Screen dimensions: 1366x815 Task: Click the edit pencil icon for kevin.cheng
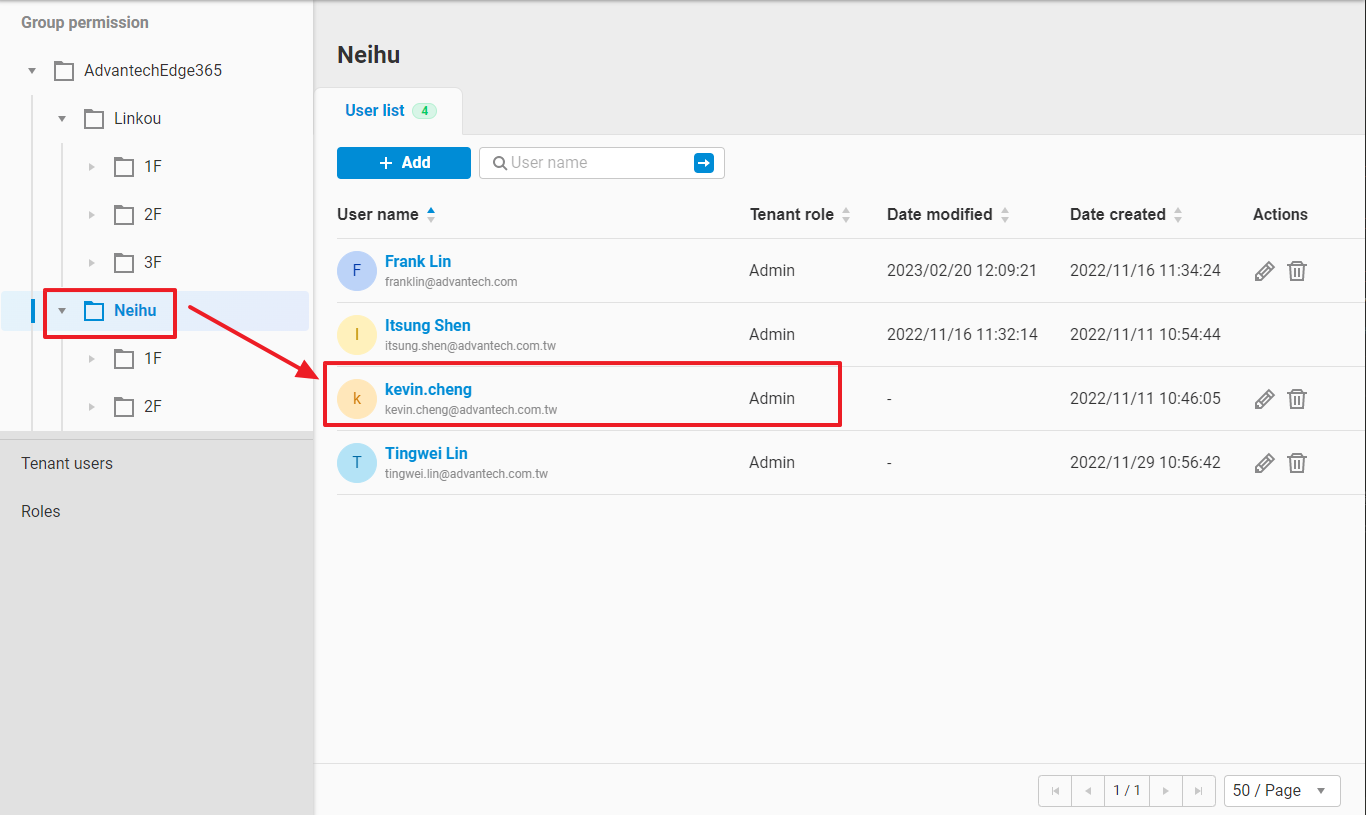point(1264,399)
